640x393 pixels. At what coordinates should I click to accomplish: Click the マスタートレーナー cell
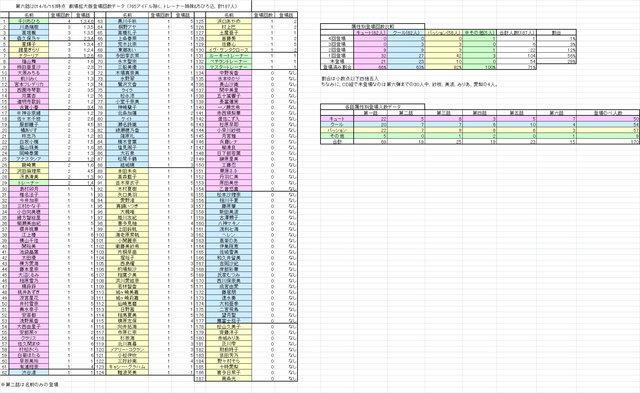tap(229, 67)
